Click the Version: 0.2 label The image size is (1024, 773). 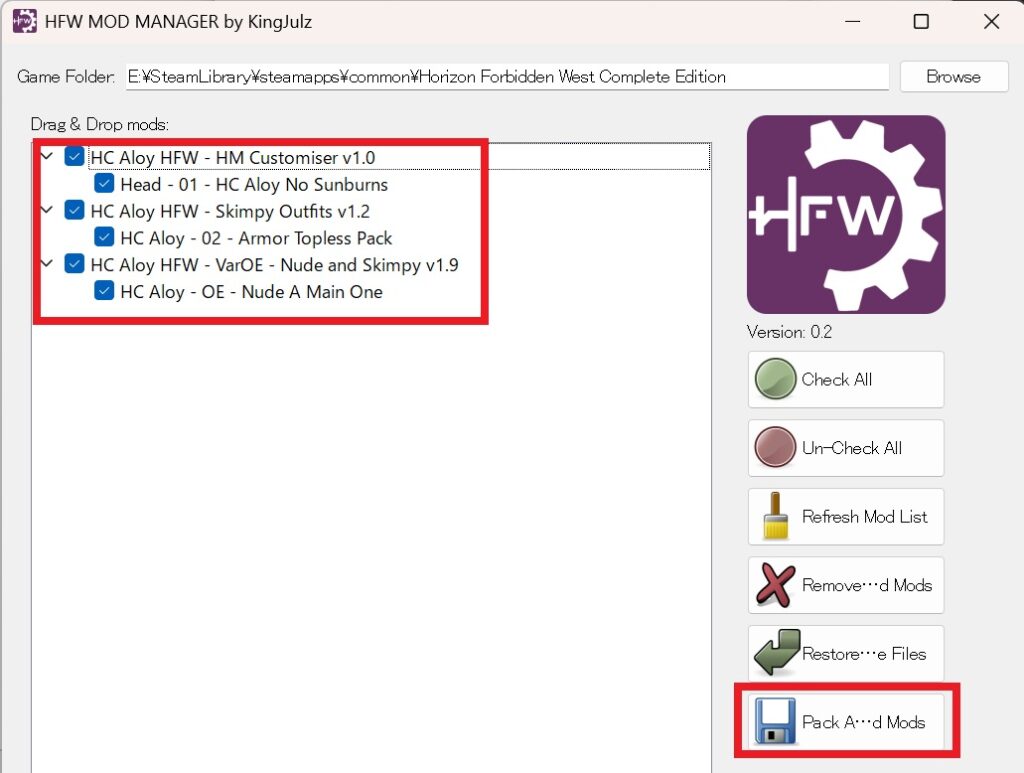tap(790, 332)
